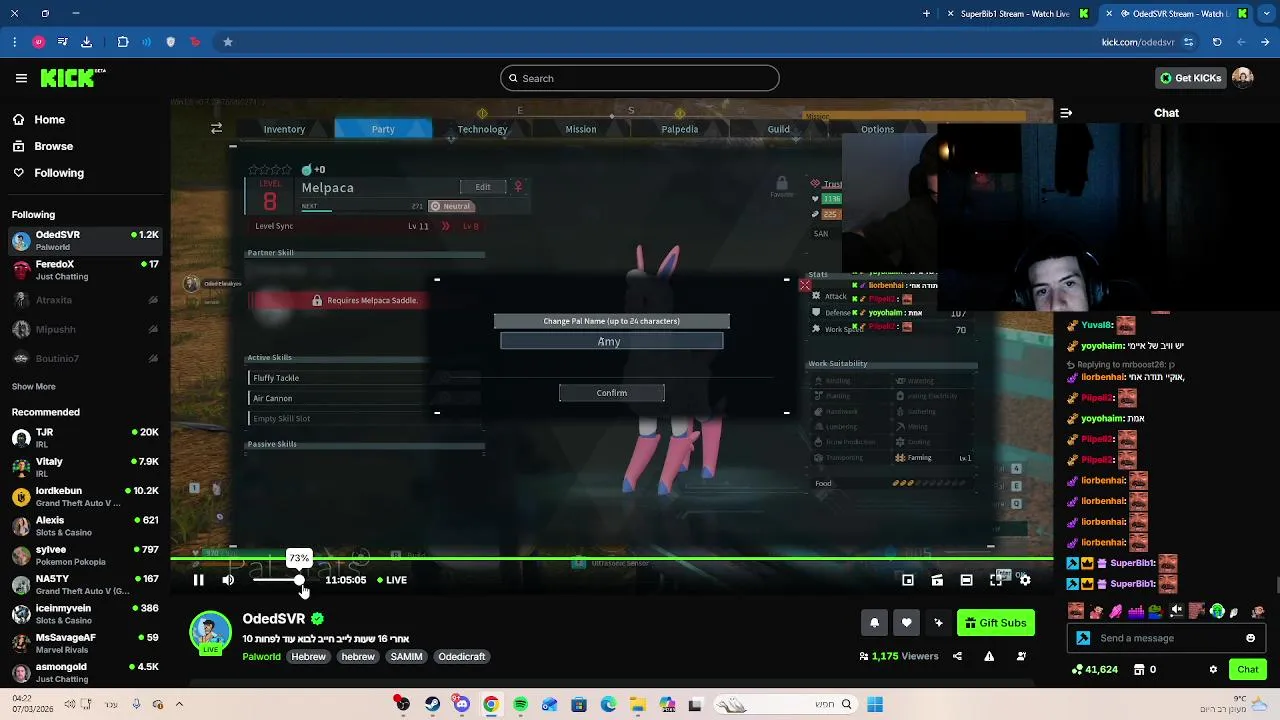This screenshot has height=720, width=1280.
Task: Report the stream via warning icon
Action: click(x=989, y=656)
